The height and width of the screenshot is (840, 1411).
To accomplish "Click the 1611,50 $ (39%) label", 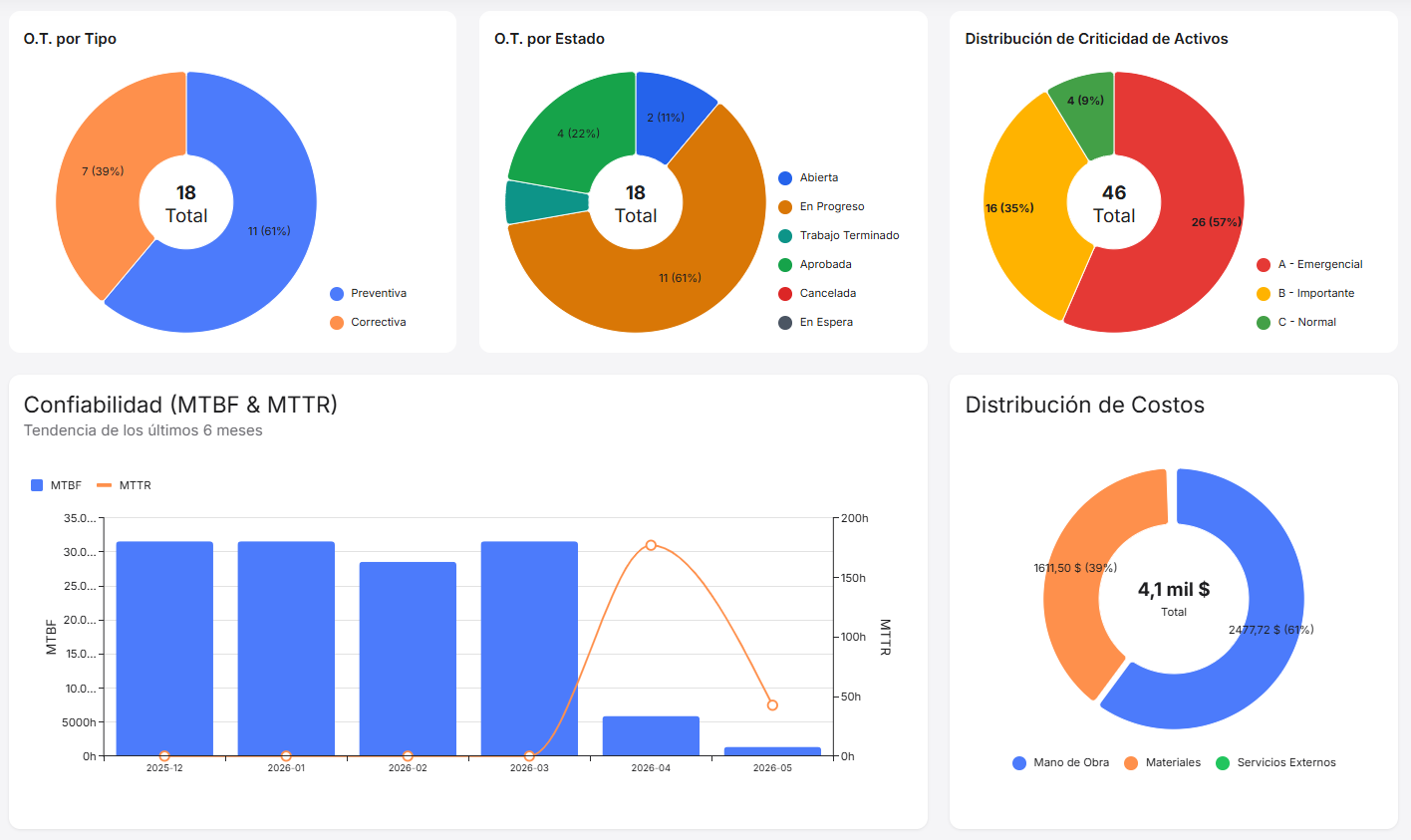I will coord(1075,568).
